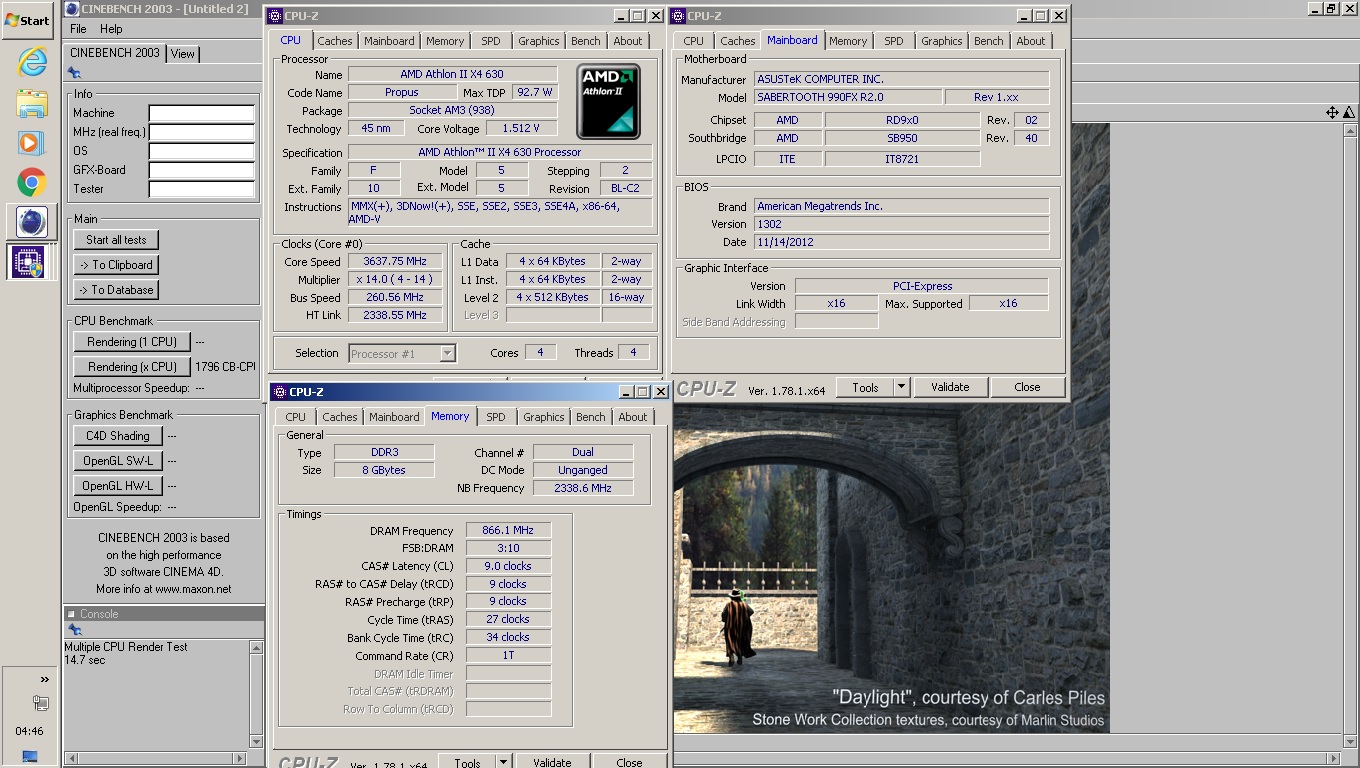Click the AMD Athlon II processor logo

click(608, 102)
